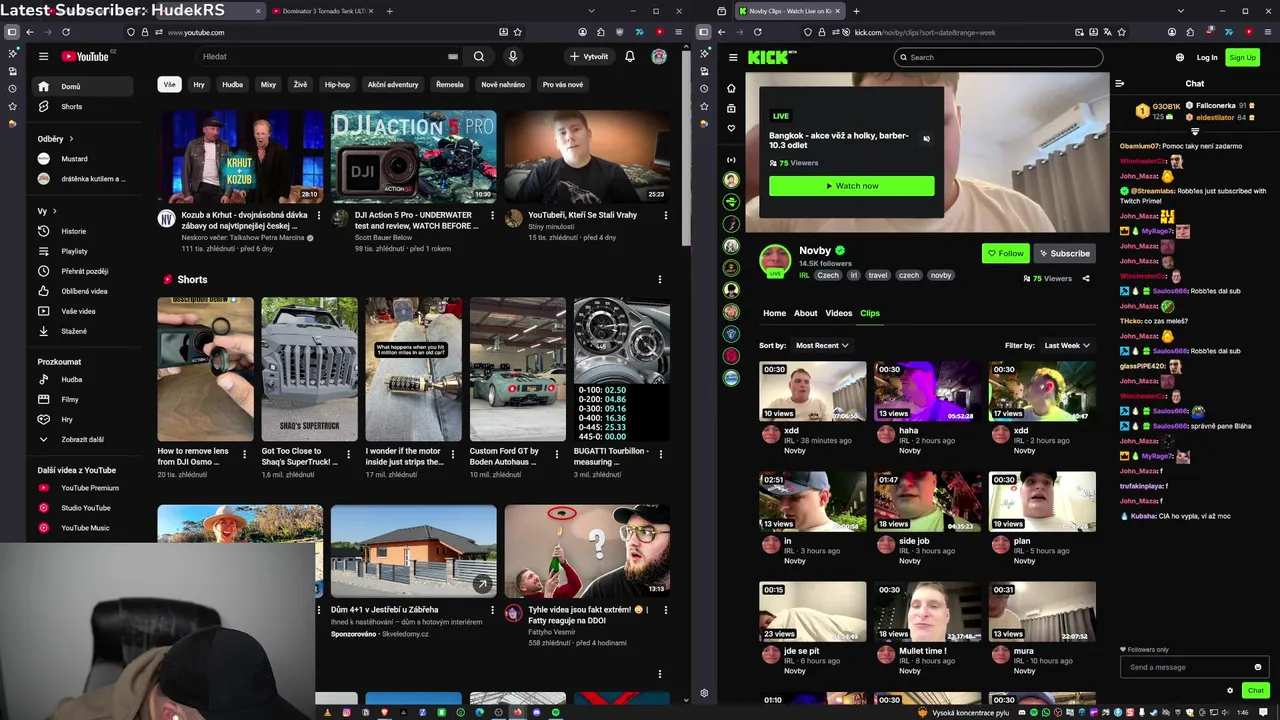Collapse Kick chat panel icon
Screen dimensions: 1280x720
coord(1120,84)
